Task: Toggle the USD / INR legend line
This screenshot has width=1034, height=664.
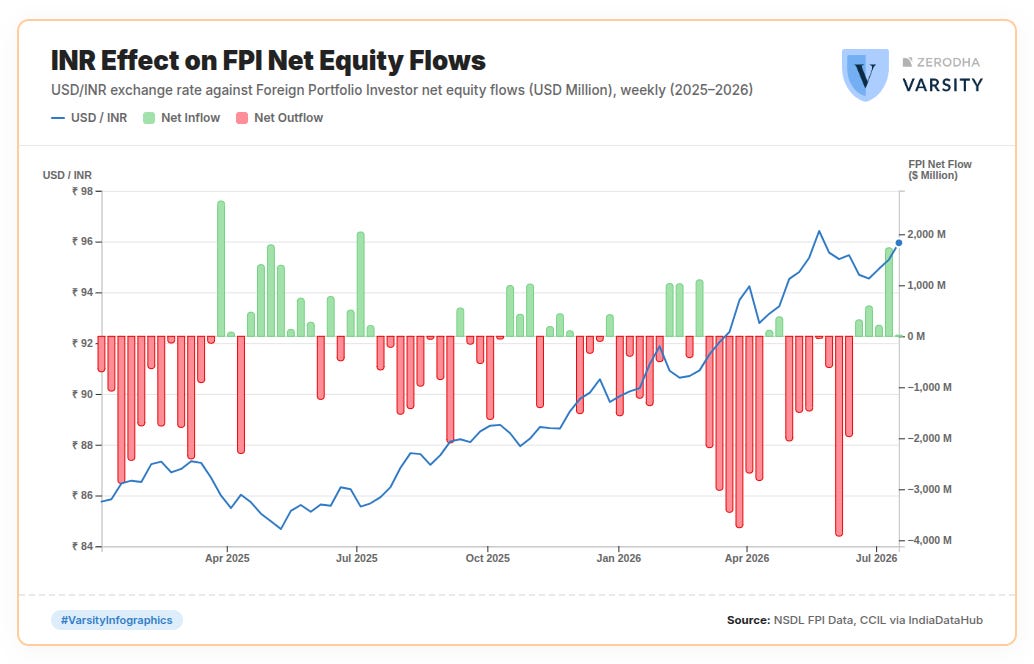Action: [89, 118]
